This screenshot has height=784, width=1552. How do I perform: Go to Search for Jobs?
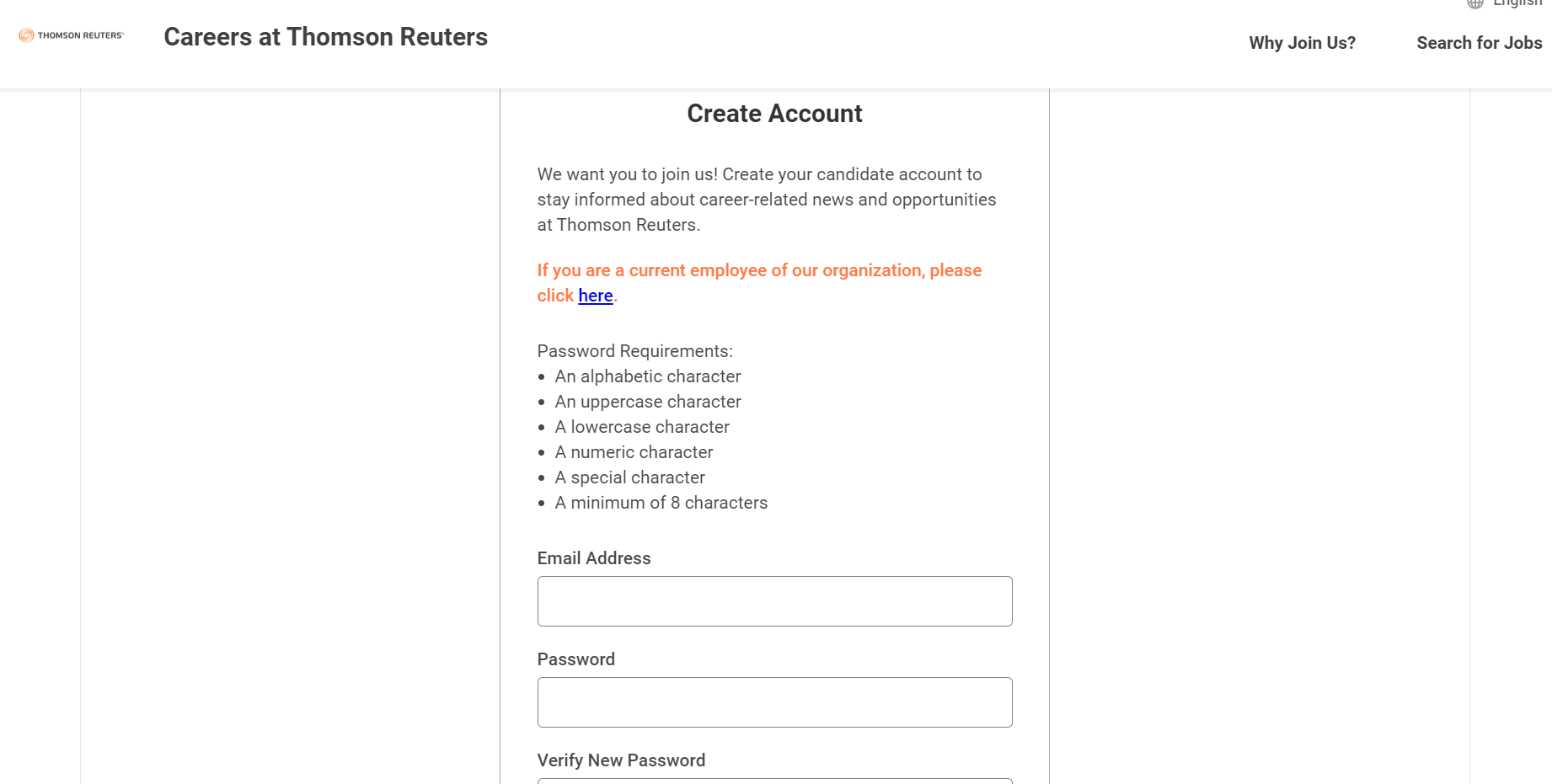(x=1479, y=43)
